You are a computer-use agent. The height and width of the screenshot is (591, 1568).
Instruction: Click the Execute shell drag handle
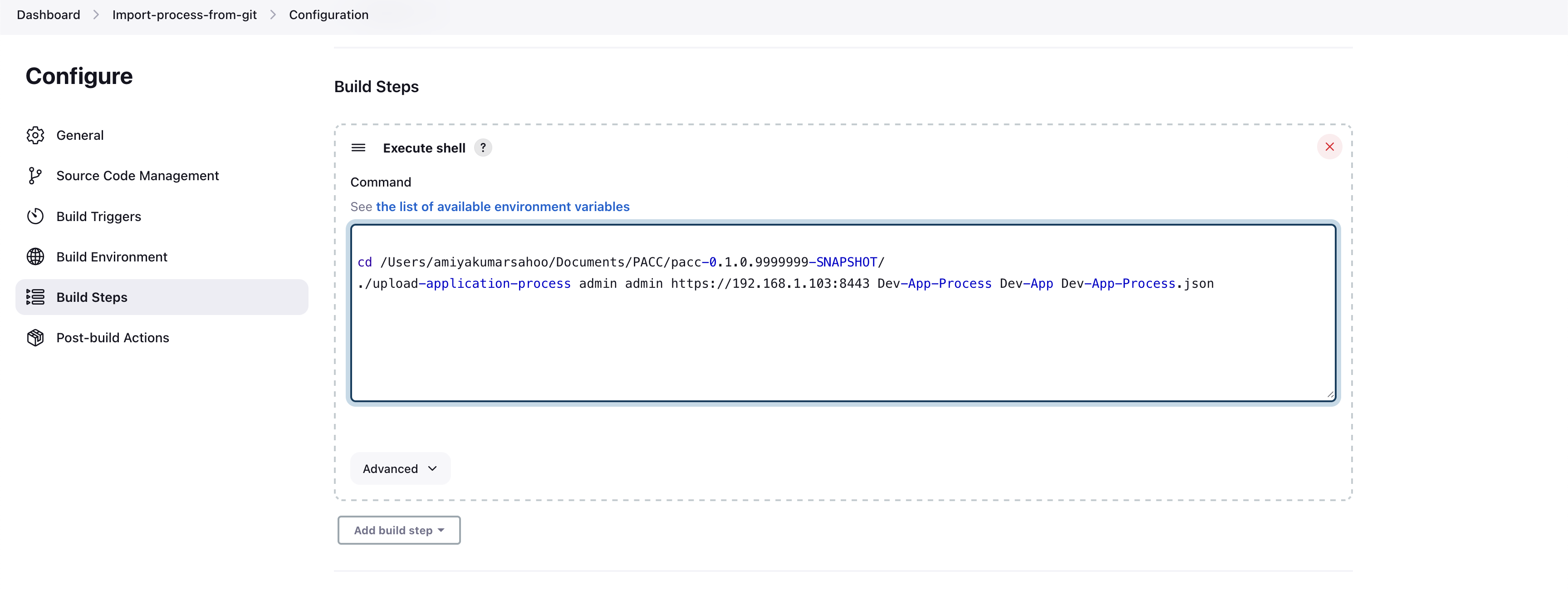[358, 148]
